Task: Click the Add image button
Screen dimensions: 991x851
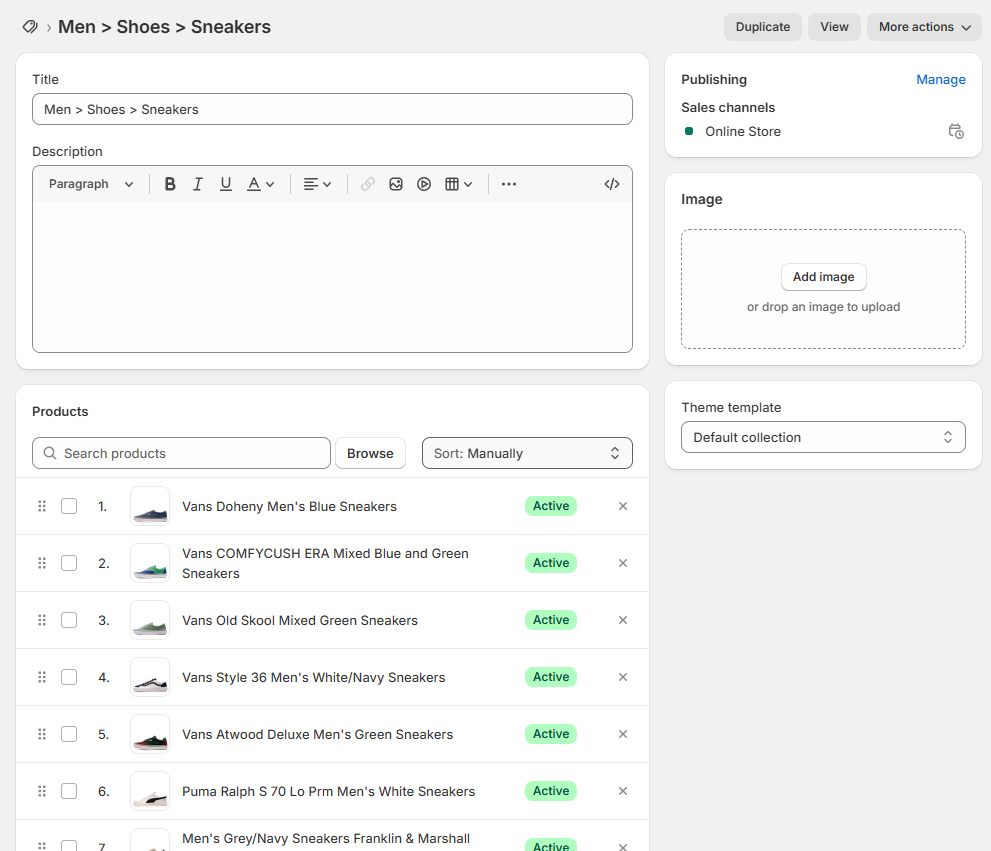Action: (x=823, y=277)
